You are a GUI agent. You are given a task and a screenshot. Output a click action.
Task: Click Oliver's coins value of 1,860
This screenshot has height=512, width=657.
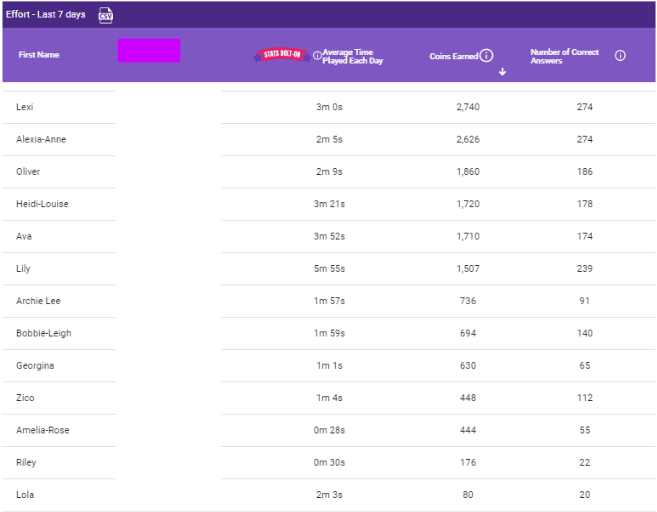click(x=468, y=172)
